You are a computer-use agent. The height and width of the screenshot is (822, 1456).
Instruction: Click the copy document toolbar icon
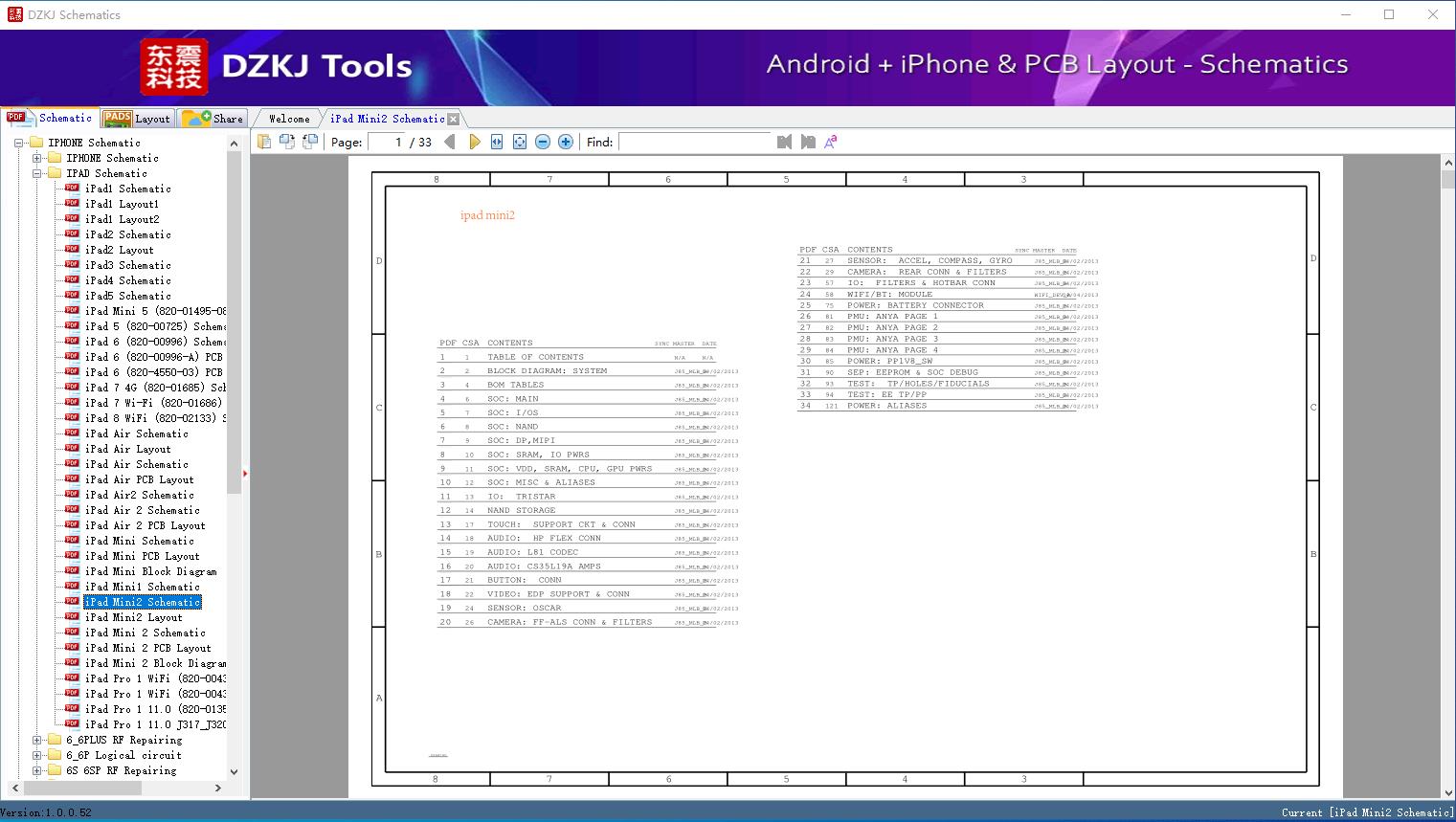[x=264, y=142]
